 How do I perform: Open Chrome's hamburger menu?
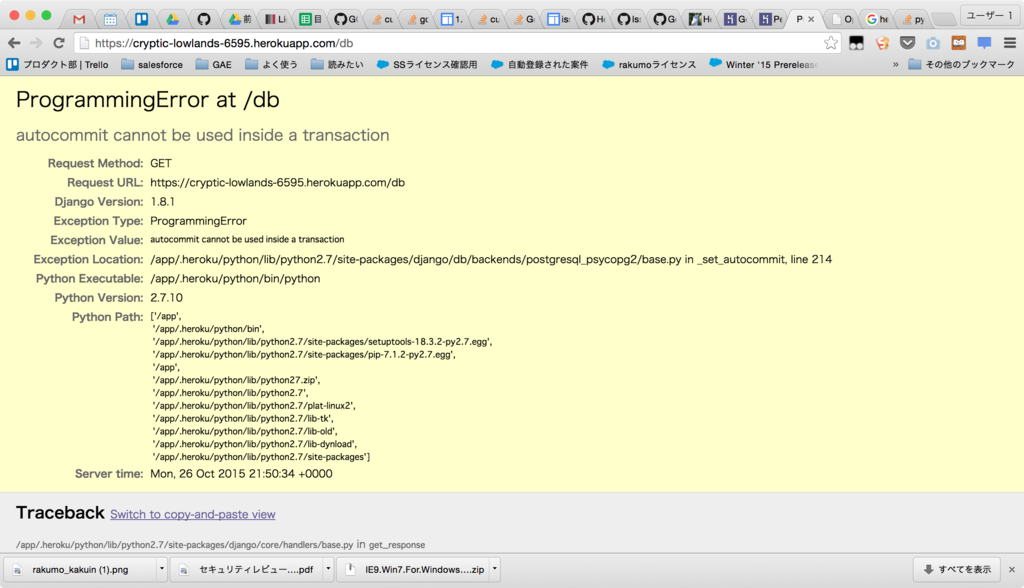click(x=1010, y=44)
